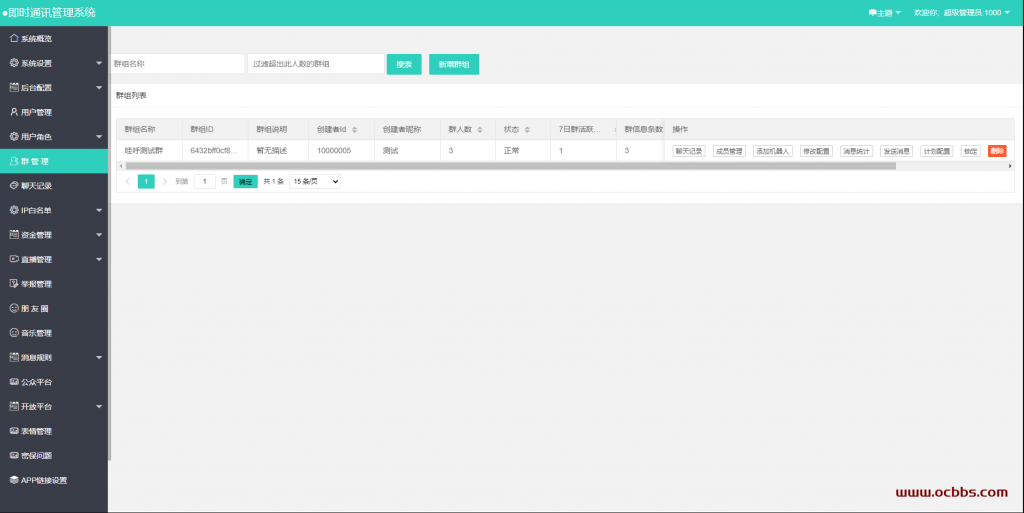This screenshot has height=513, width=1024.
Task: Click the home icon beside 系统概览
Action: click(x=14, y=39)
